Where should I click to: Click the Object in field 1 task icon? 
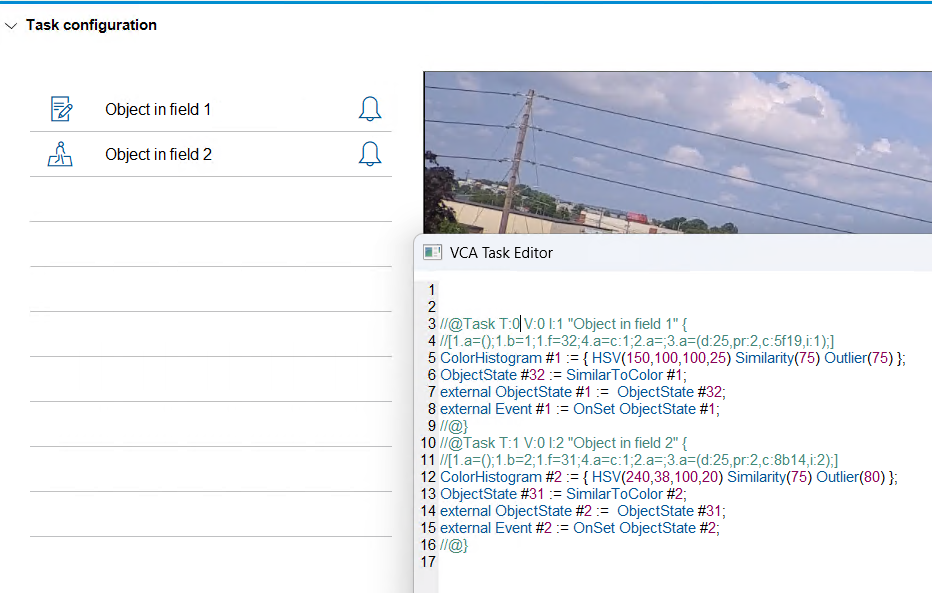pos(62,109)
